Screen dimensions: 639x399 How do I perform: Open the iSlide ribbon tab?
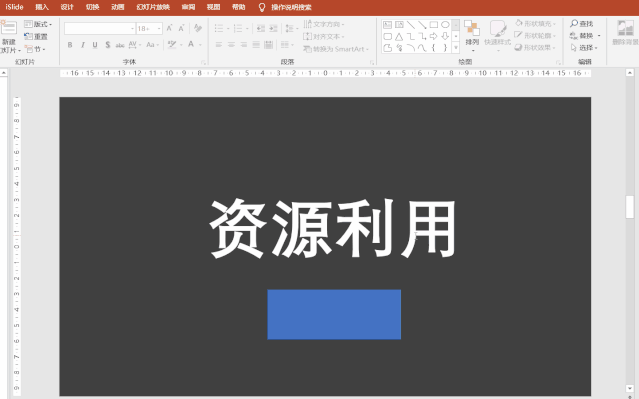tap(14, 7)
